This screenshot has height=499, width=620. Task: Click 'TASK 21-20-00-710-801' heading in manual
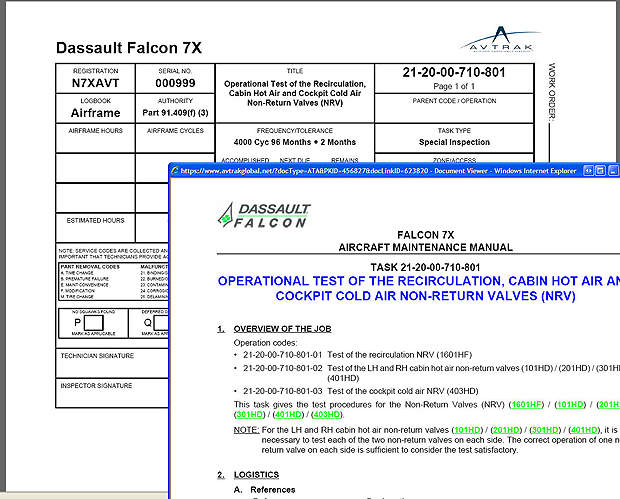tap(425, 267)
